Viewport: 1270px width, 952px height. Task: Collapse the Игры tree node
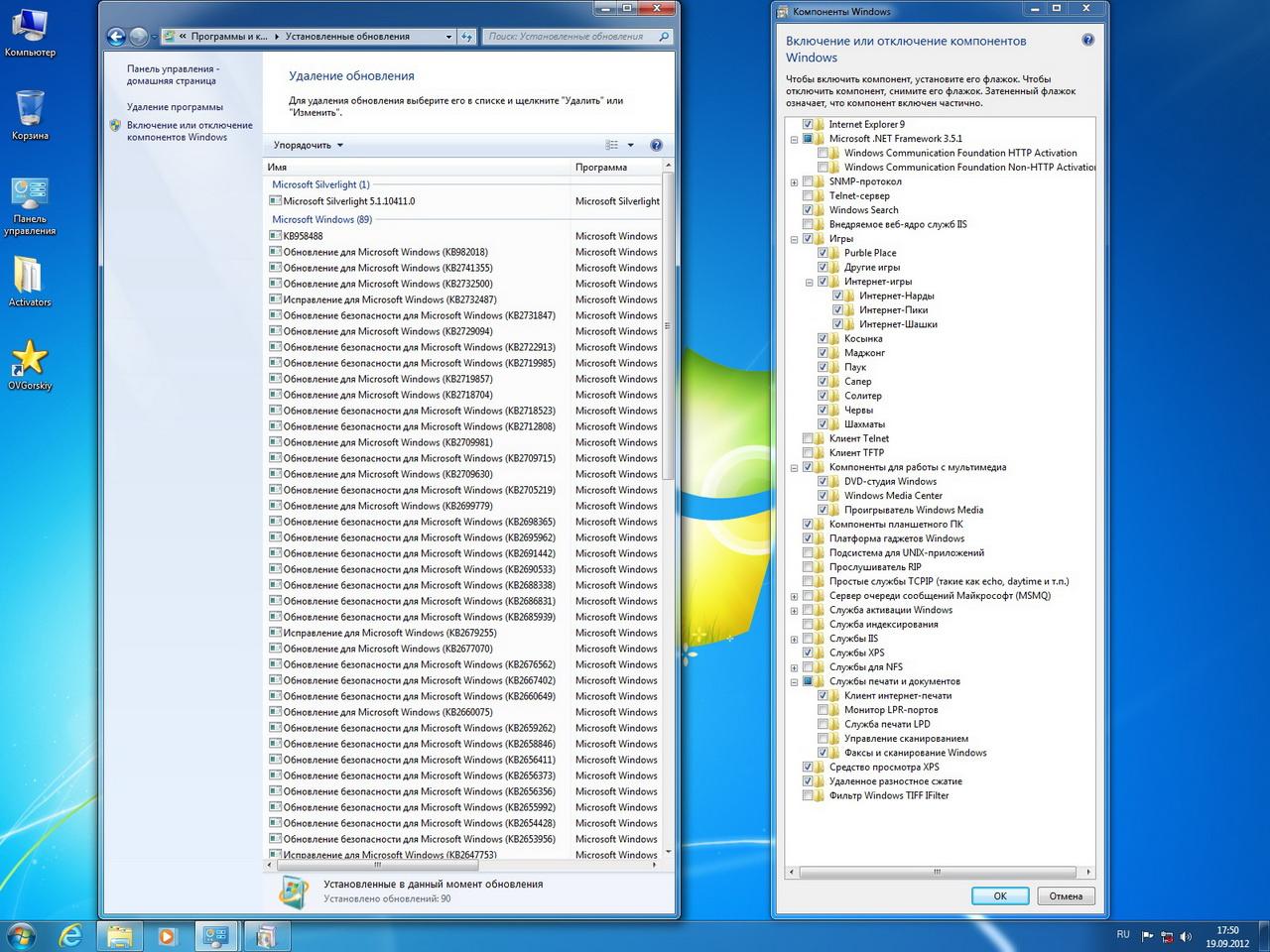coord(794,239)
